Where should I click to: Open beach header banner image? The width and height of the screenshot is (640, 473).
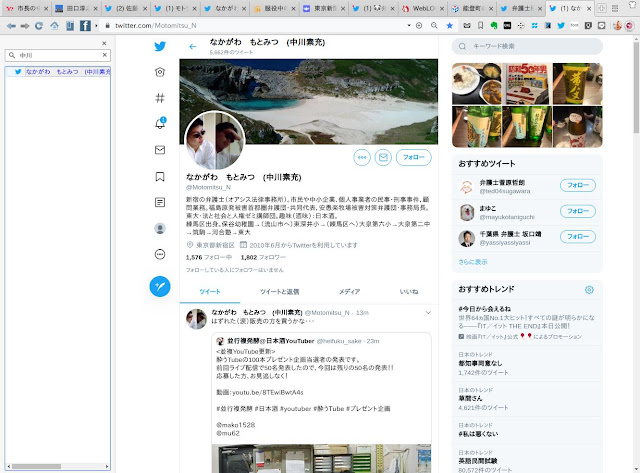pos(309,101)
